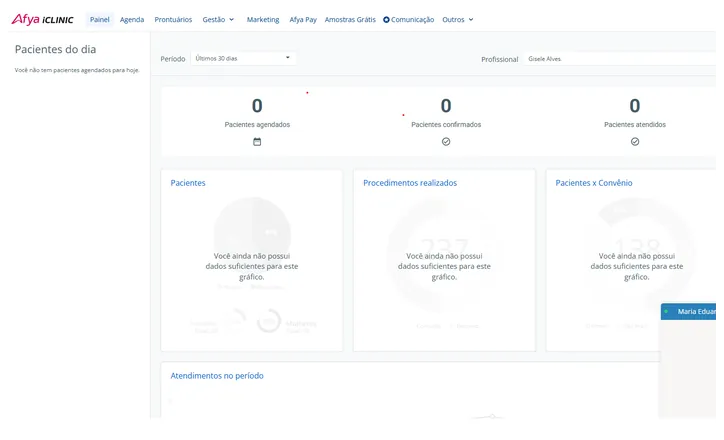Open the Profissional selector showing Gisele Alves
The image size is (724, 440).
pos(620,59)
